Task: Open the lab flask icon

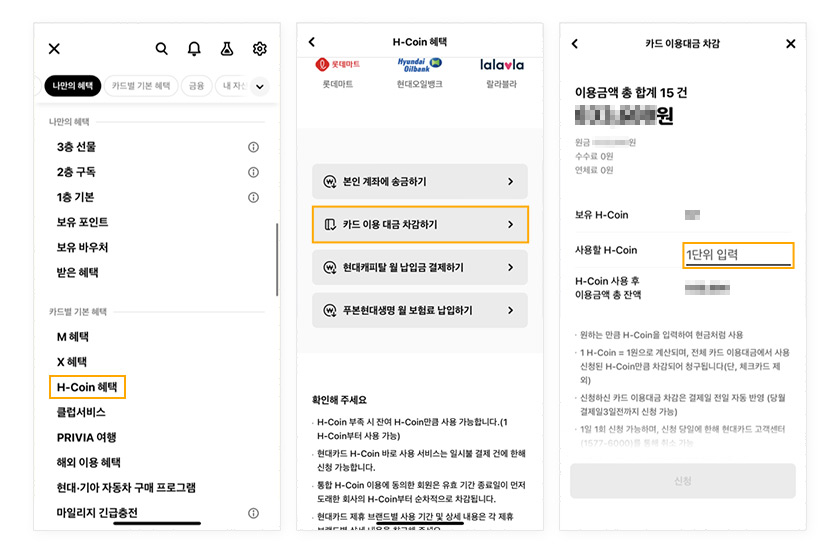Action: coord(227,49)
